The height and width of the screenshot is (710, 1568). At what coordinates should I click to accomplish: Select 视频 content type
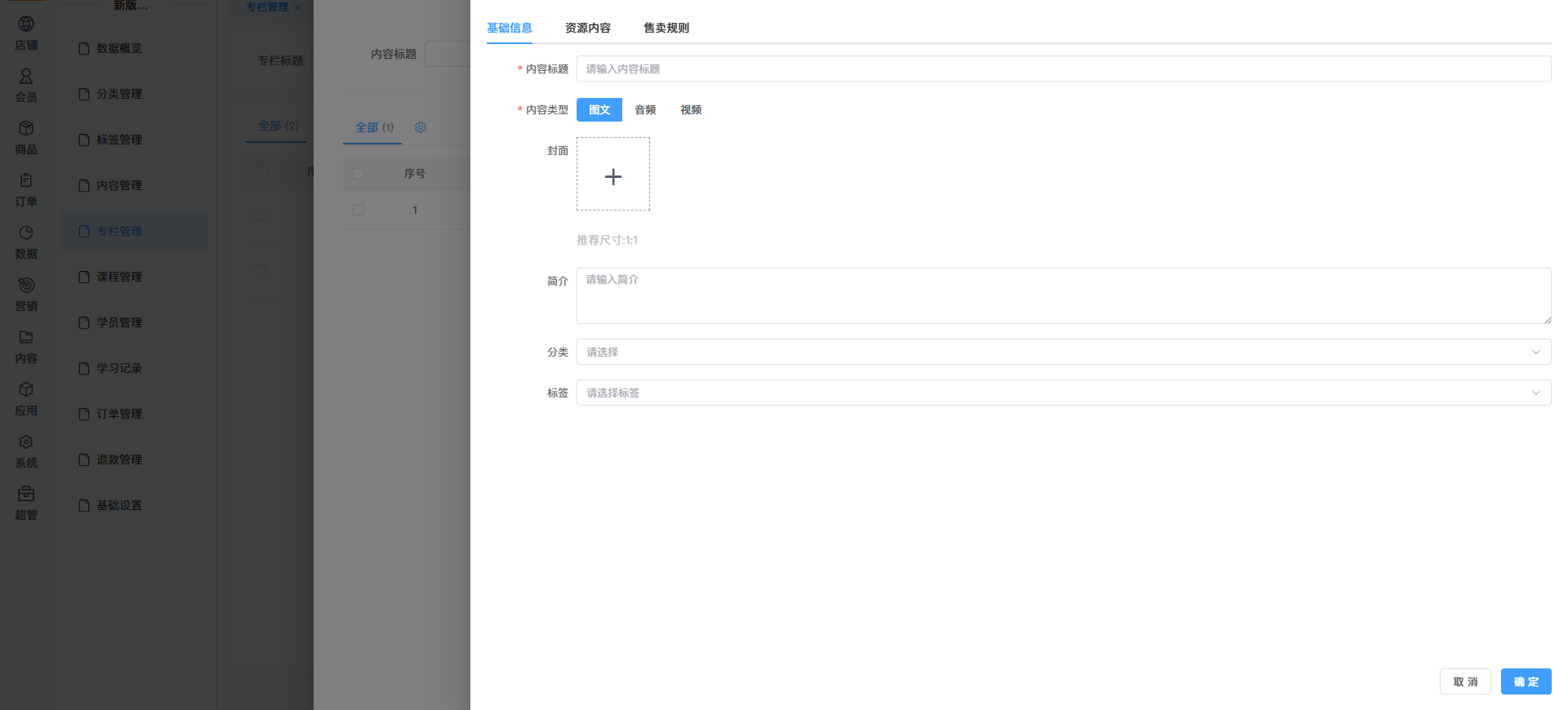691,109
